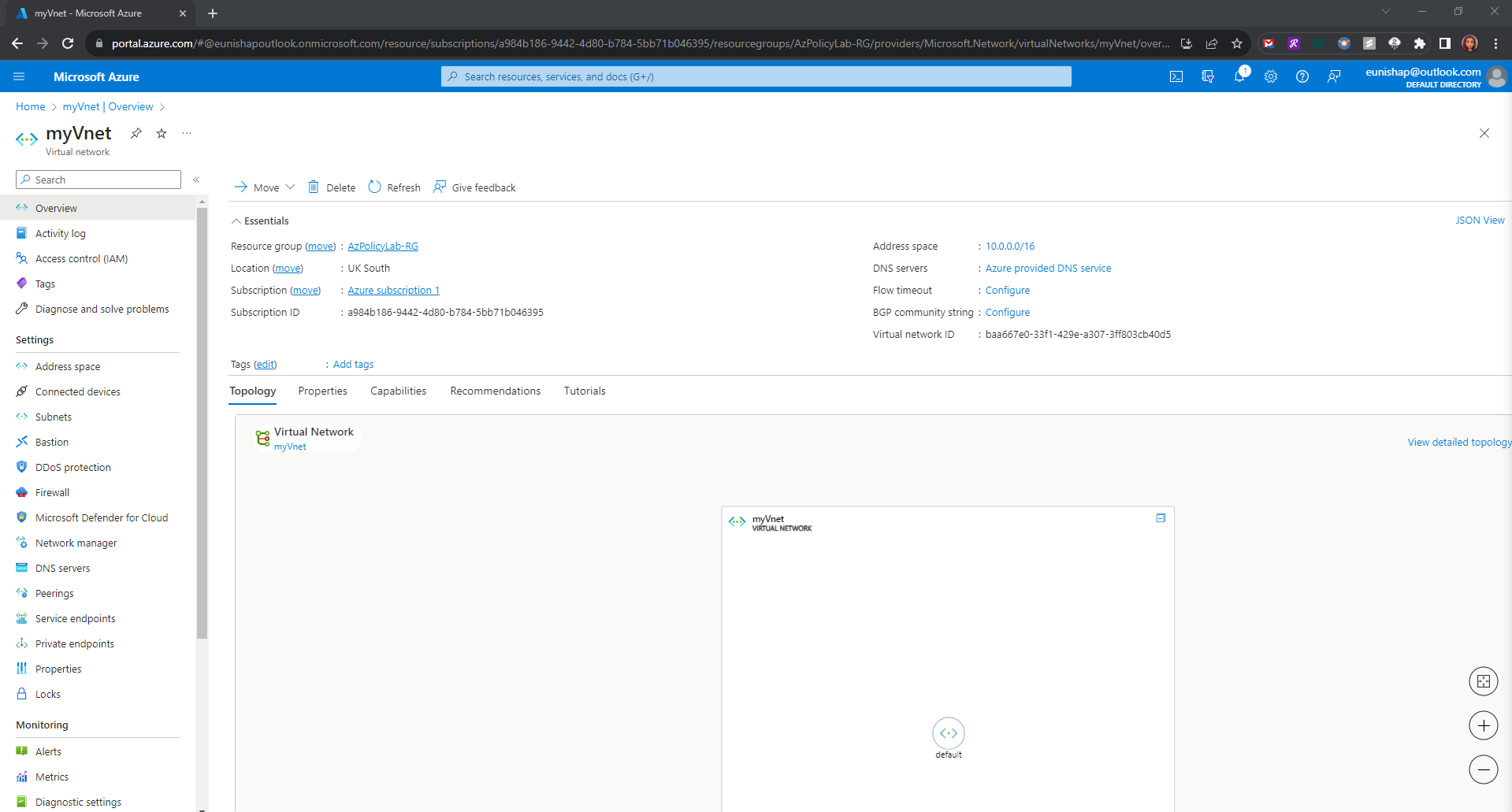Collapse the left sidebar menu
Image resolution: width=1512 pixels, height=812 pixels.
(196, 180)
